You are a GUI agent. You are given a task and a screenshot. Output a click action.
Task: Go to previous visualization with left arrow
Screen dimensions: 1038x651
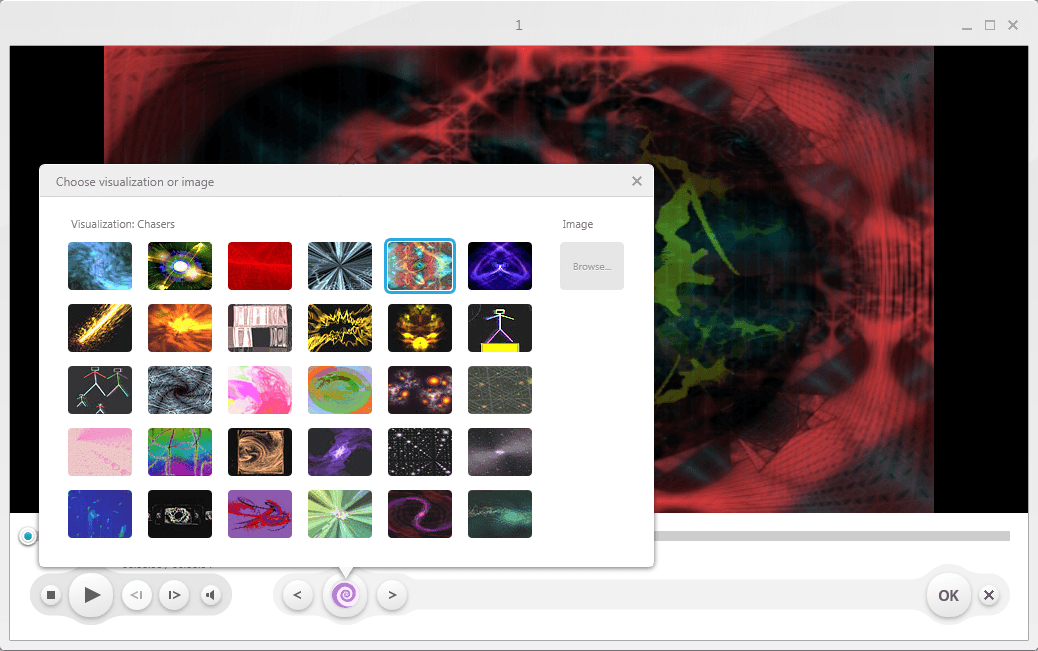point(296,596)
